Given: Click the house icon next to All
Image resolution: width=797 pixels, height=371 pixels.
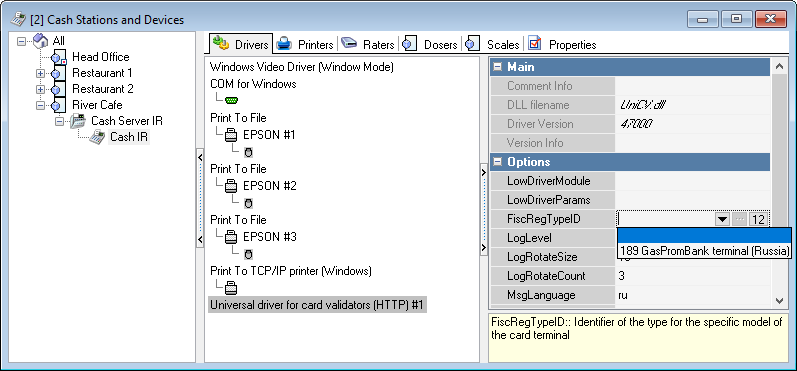Looking at the screenshot, I should coord(41,41).
